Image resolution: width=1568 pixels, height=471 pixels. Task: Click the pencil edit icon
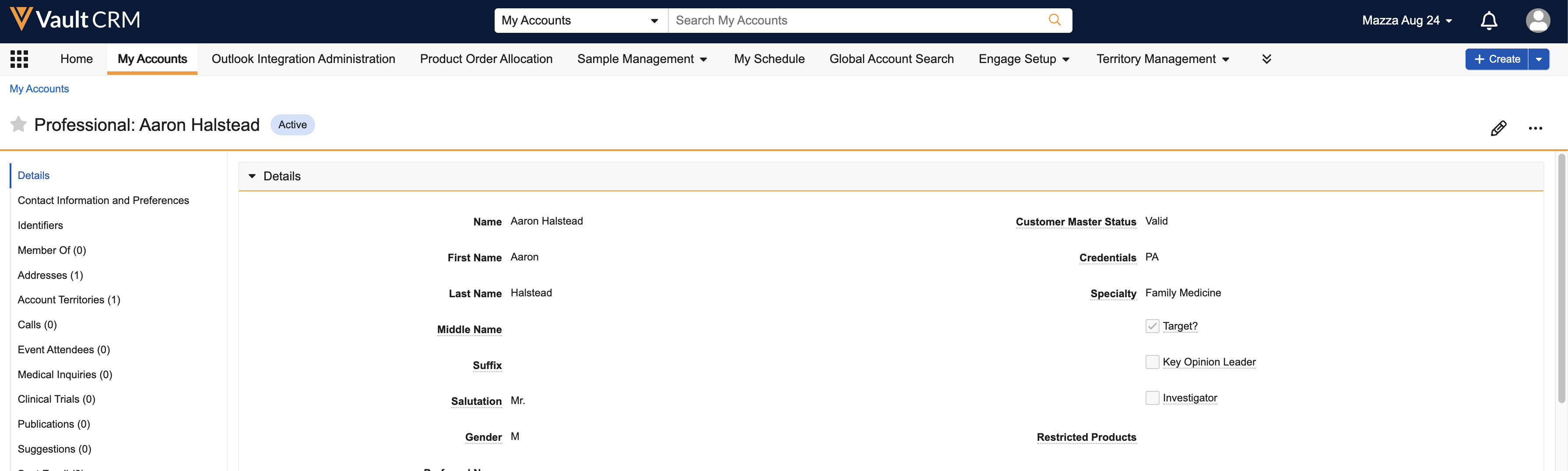point(1498,128)
